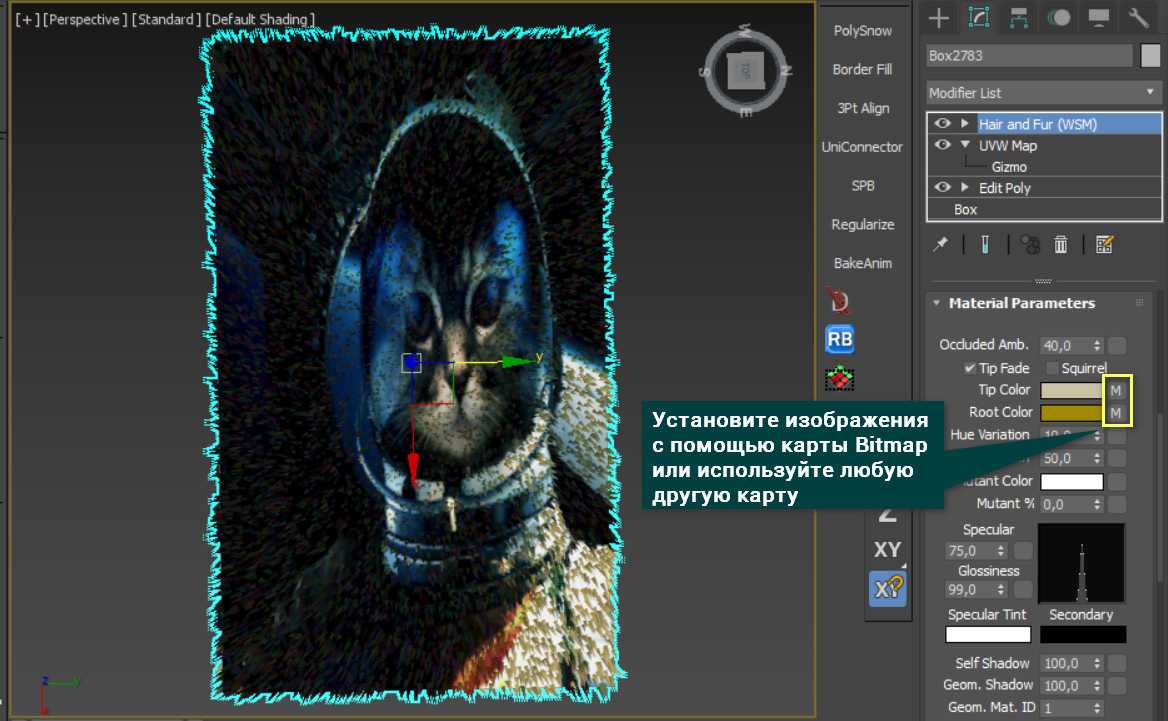Click the blue RB script icon
Image resolution: width=1168 pixels, height=721 pixels.
click(x=839, y=339)
